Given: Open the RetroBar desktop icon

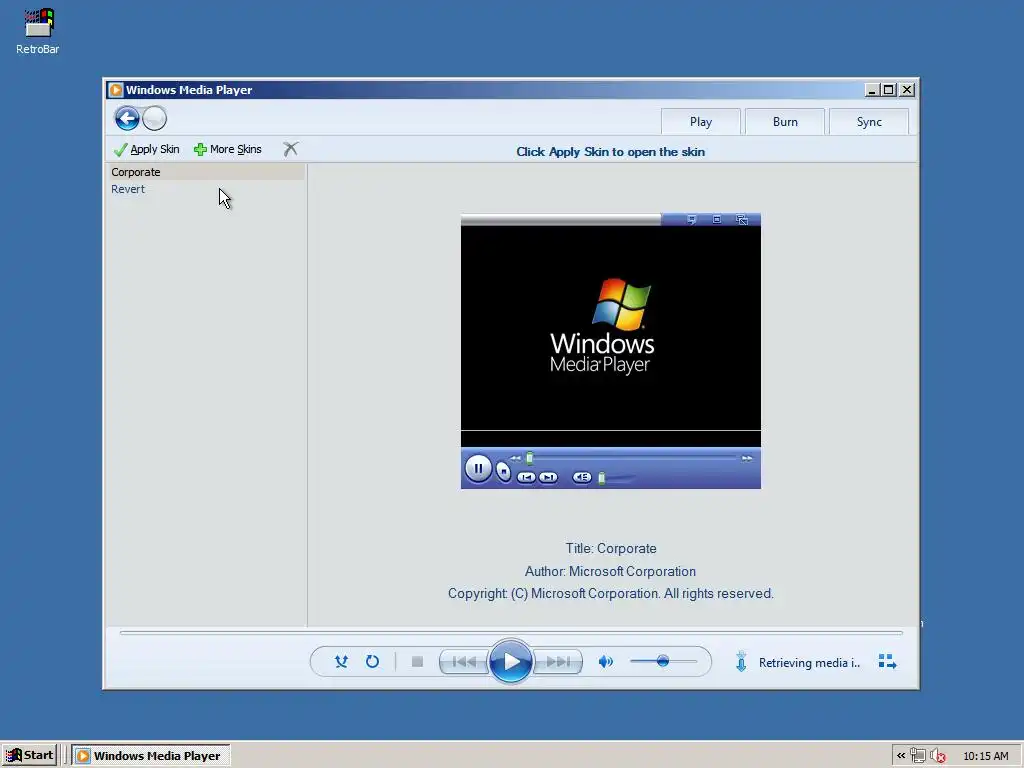Looking at the screenshot, I should 38,31.
